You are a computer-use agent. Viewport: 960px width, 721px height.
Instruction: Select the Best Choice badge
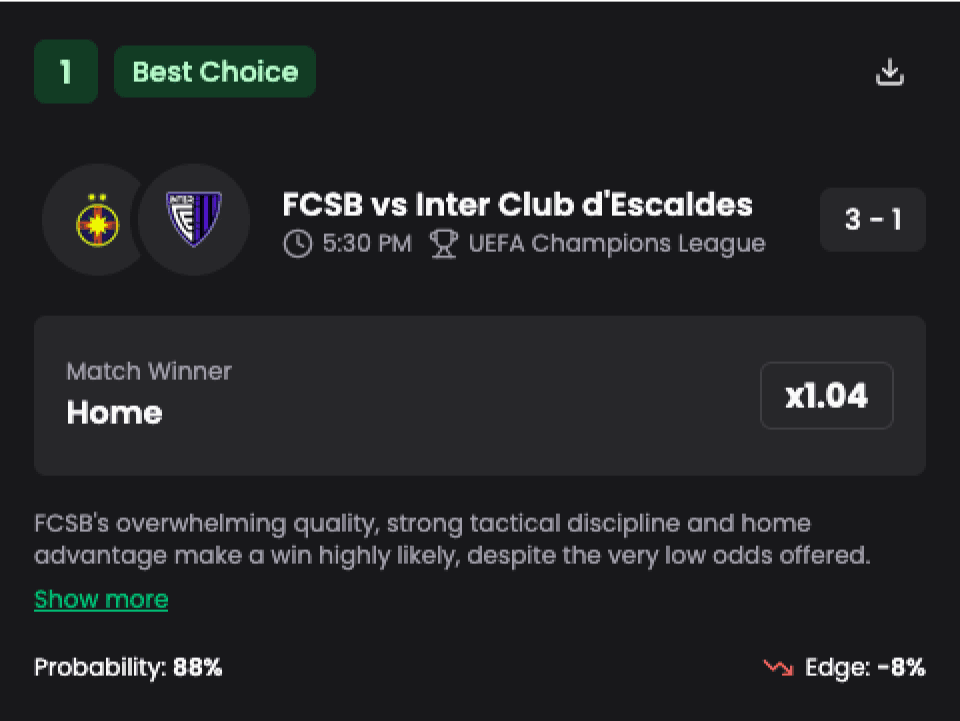coord(215,72)
